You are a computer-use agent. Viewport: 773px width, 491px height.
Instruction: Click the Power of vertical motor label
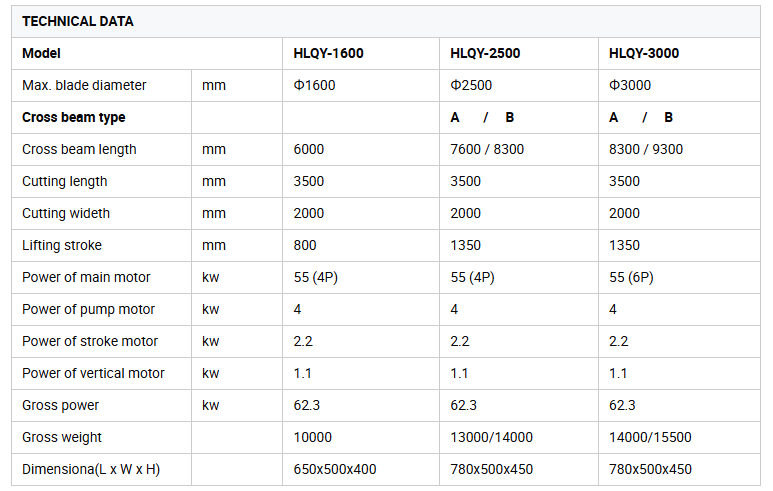(93, 373)
